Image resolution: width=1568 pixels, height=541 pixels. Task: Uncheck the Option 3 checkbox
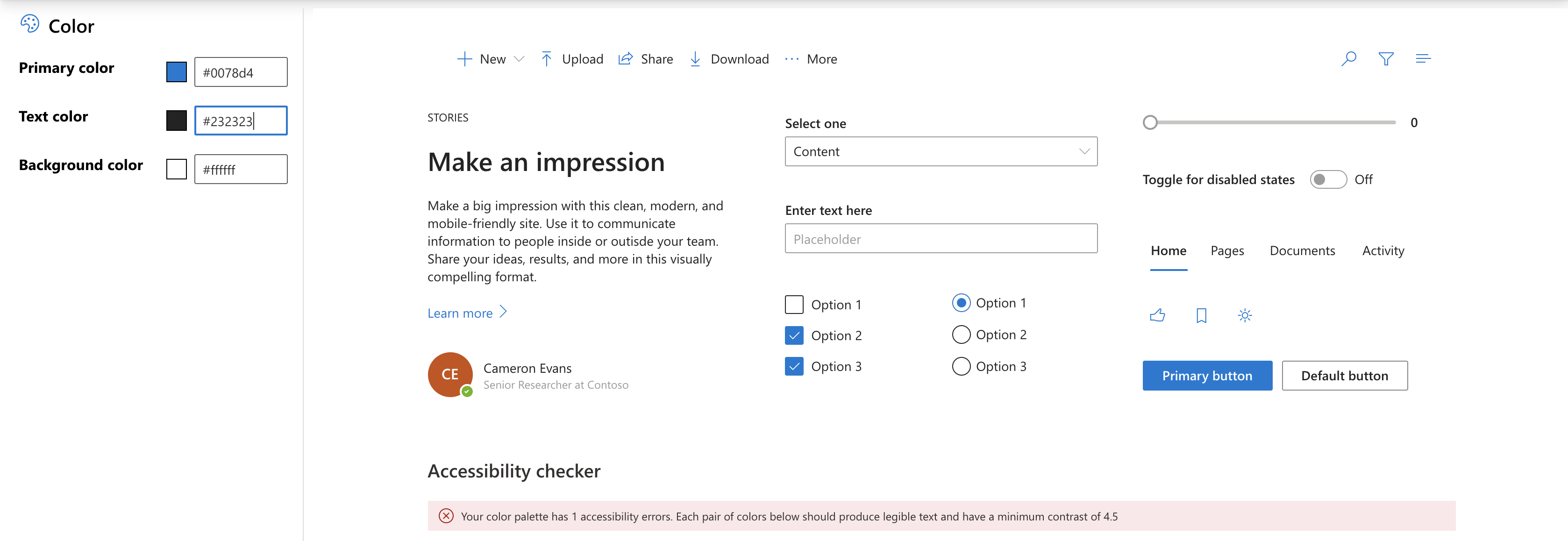[794, 366]
